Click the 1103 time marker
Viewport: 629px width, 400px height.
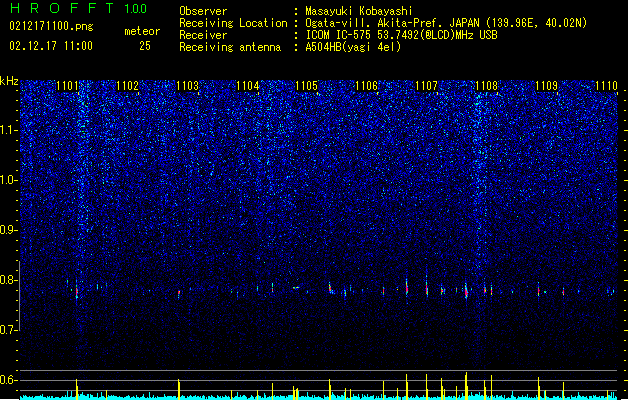pyautogui.click(x=187, y=86)
